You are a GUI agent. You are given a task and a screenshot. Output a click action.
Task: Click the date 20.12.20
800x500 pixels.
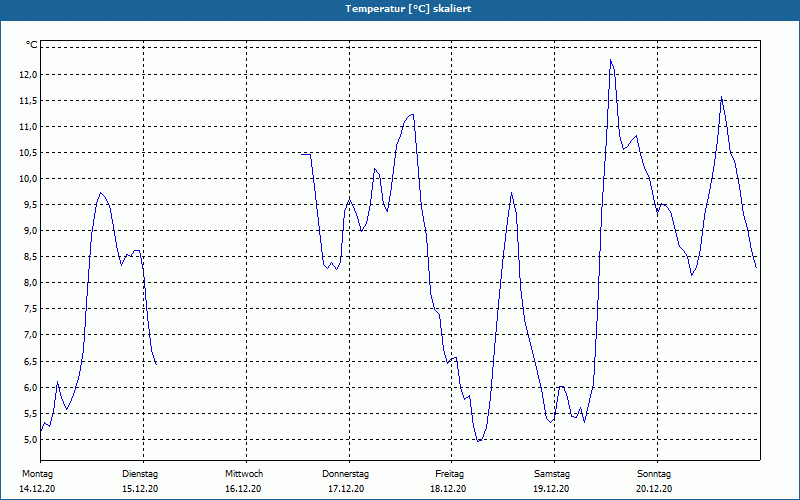[654, 489]
